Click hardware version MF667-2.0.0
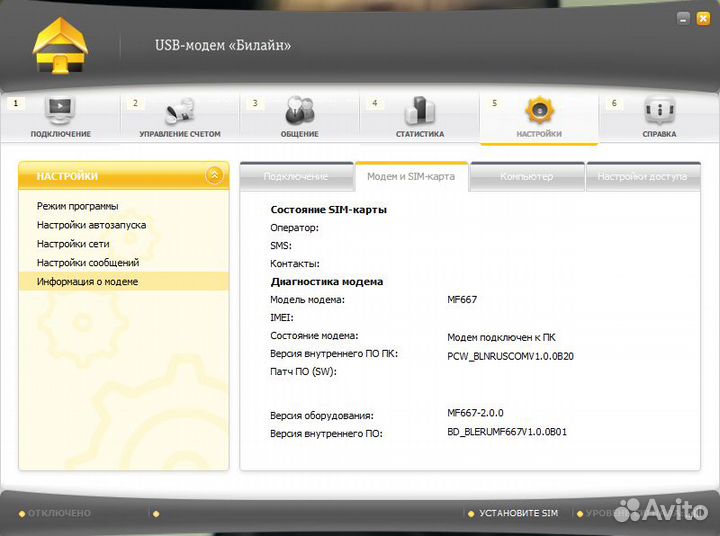This screenshot has height=536, width=720. click(475, 413)
